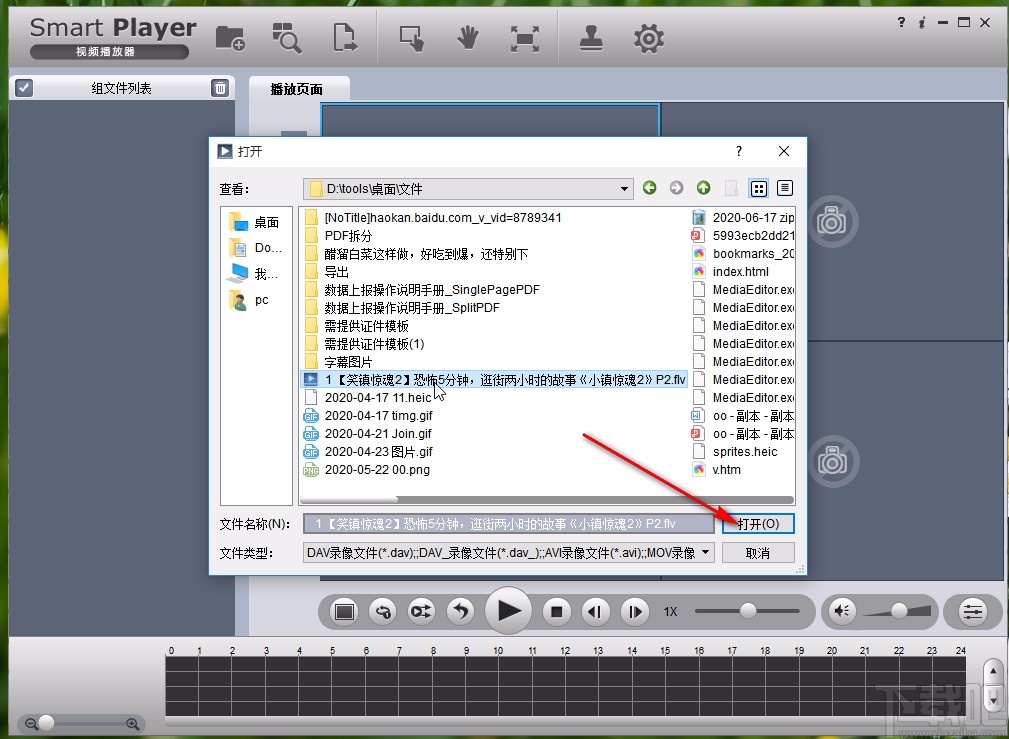The image size is (1009, 739).
Task: Open settings gear in Smart Player
Action: (649, 39)
